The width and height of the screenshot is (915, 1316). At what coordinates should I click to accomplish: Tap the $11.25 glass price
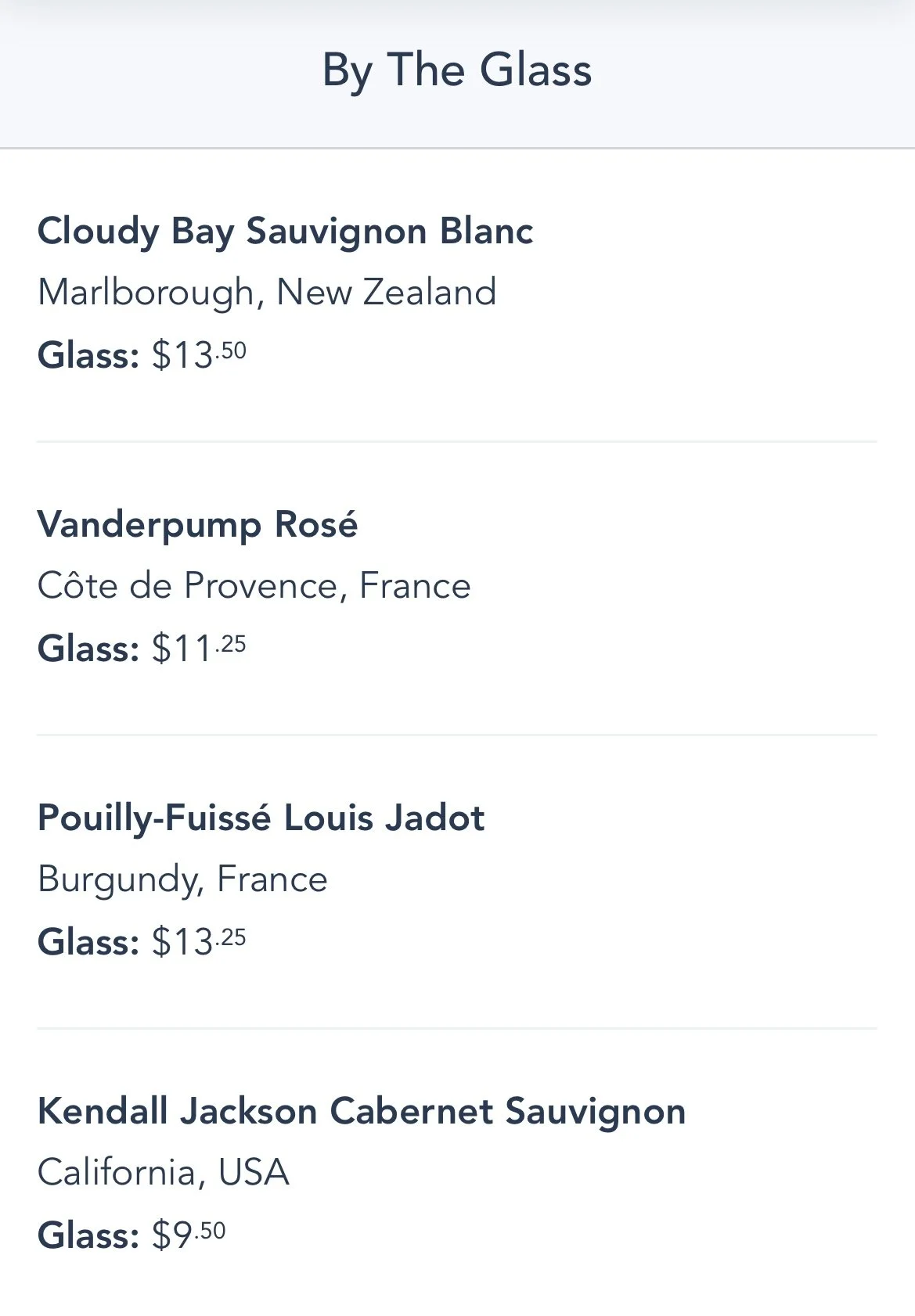tap(199, 649)
